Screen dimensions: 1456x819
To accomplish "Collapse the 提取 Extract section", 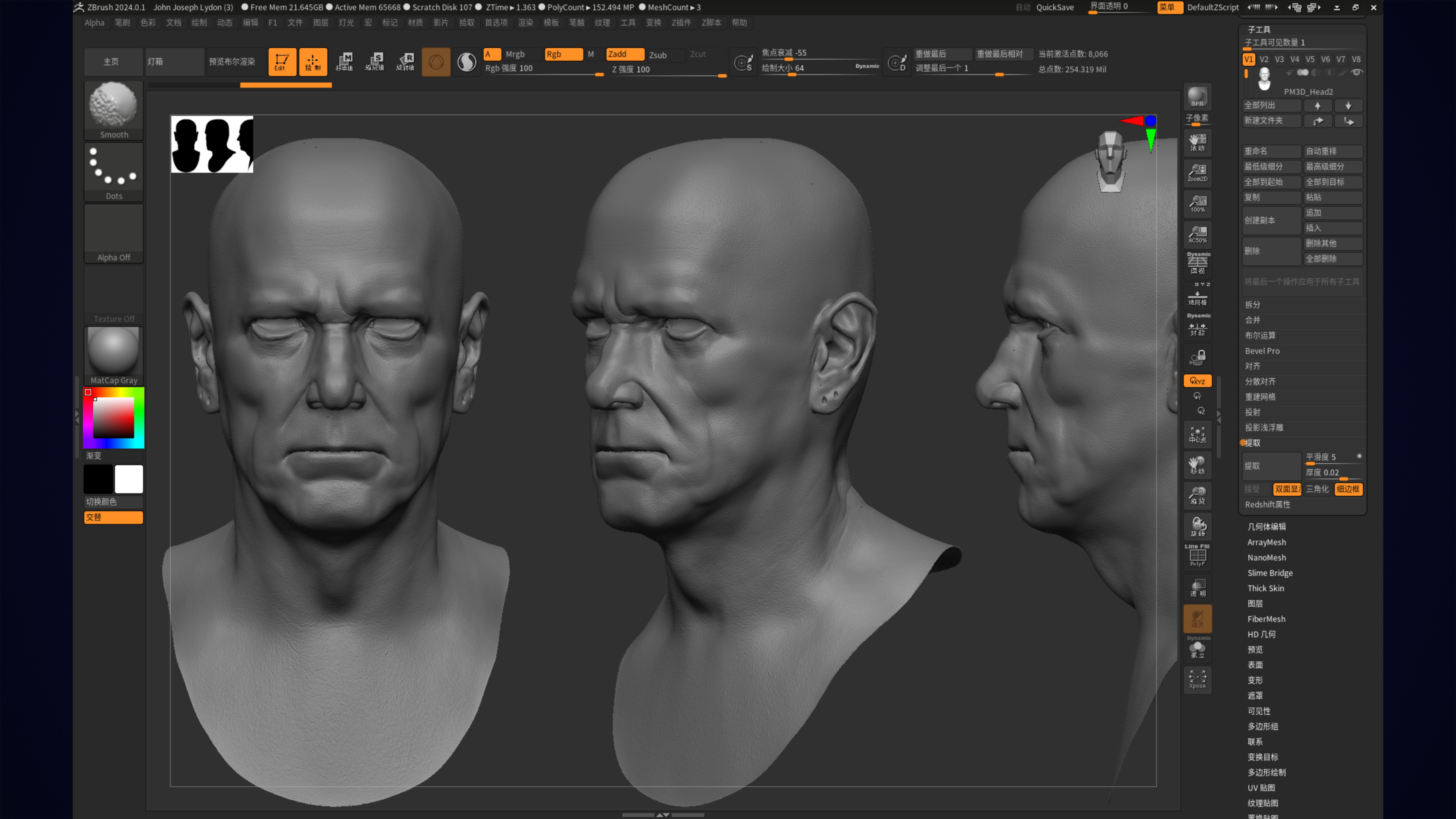I will 1252,443.
